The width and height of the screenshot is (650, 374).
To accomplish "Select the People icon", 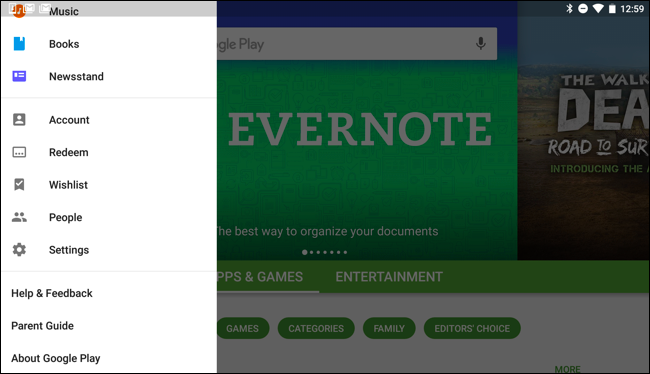I will pos(19,217).
